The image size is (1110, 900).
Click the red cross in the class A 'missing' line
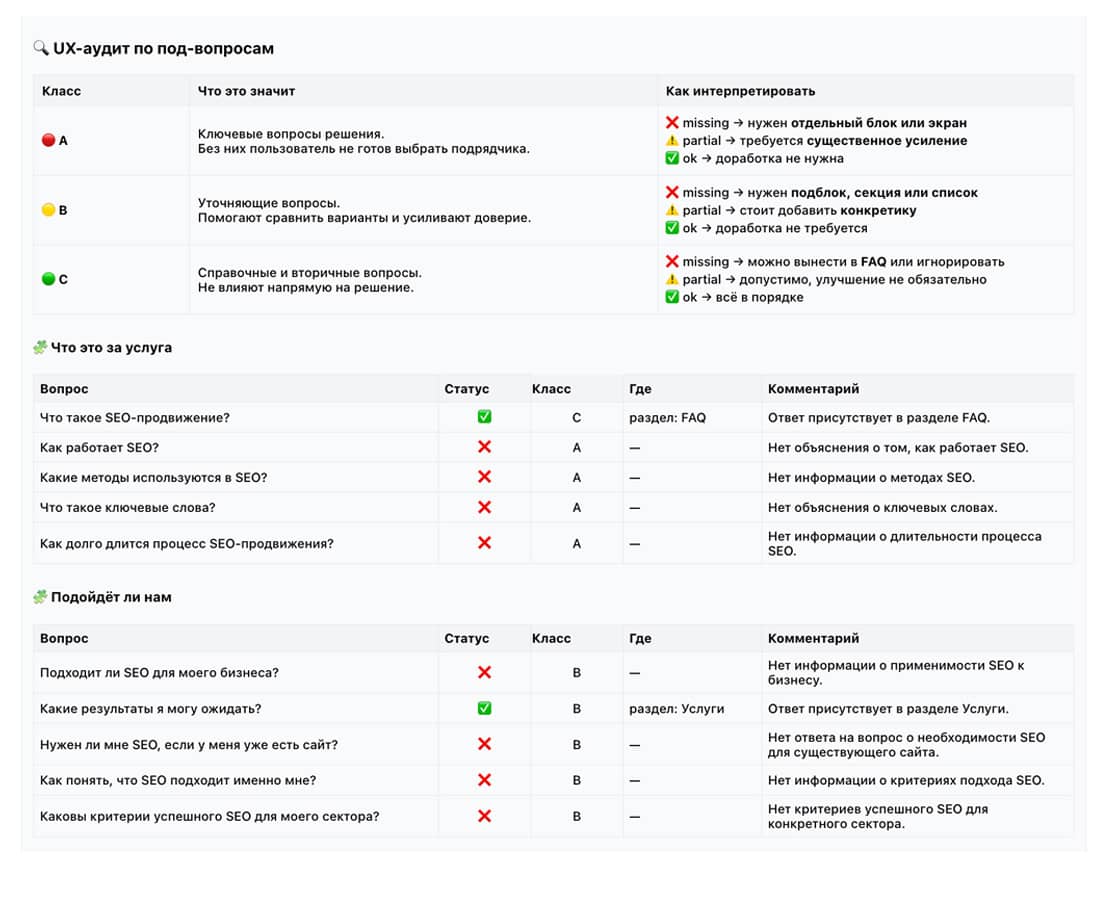point(672,123)
